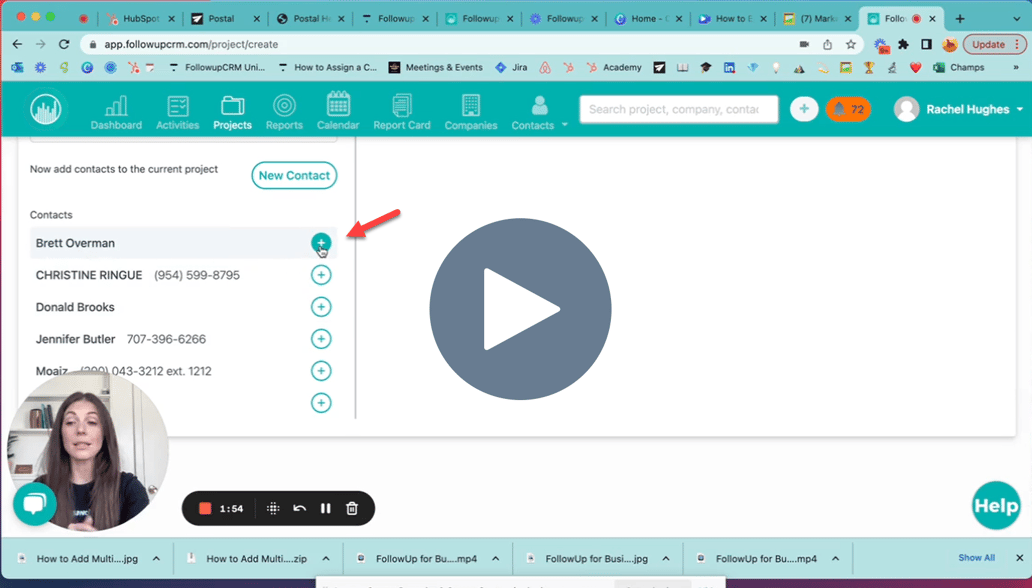Click the notifications bell showing 72
This screenshot has height=588, width=1032.
click(848, 109)
